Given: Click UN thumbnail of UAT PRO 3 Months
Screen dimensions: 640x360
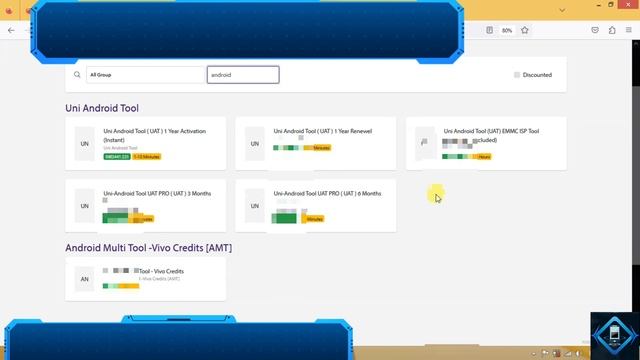Looking at the screenshot, I should pyautogui.click(x=84, y=206).
